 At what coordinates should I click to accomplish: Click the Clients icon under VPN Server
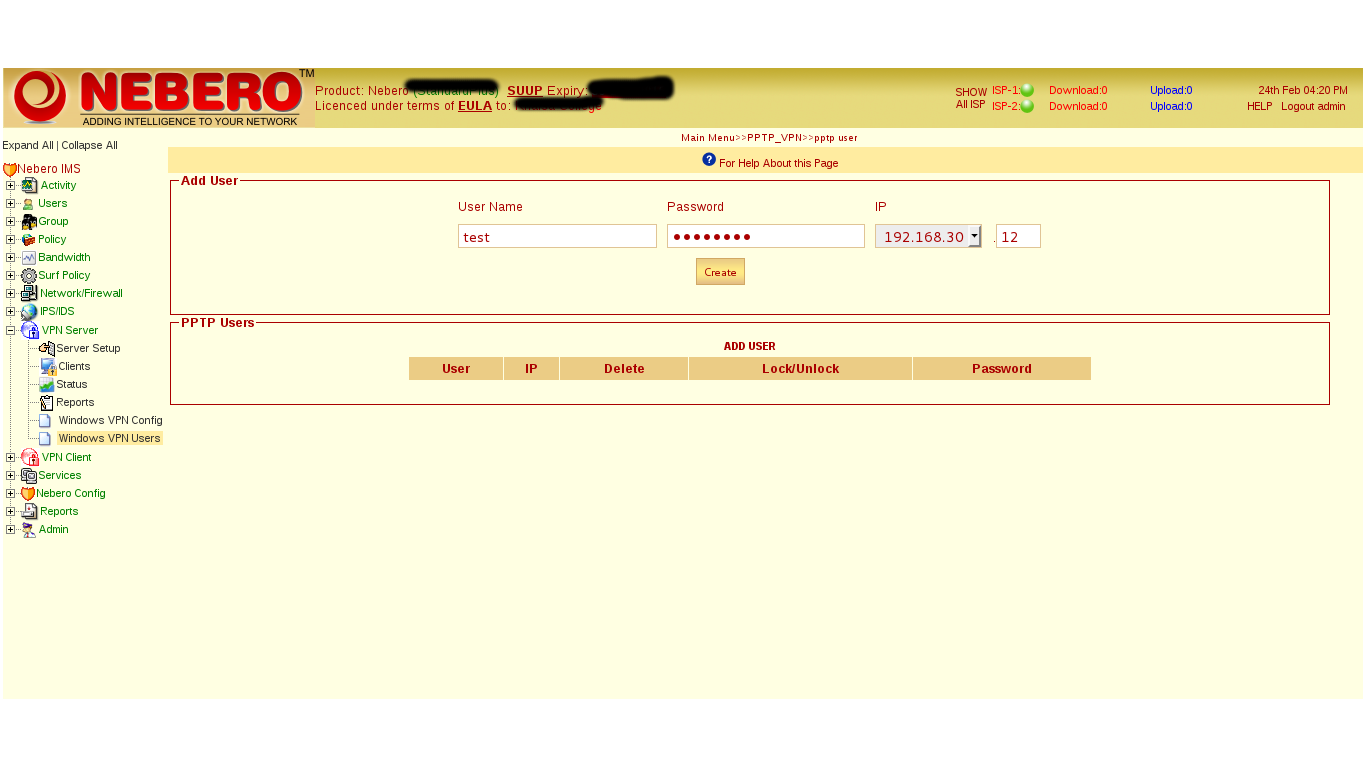click(48, 367)
